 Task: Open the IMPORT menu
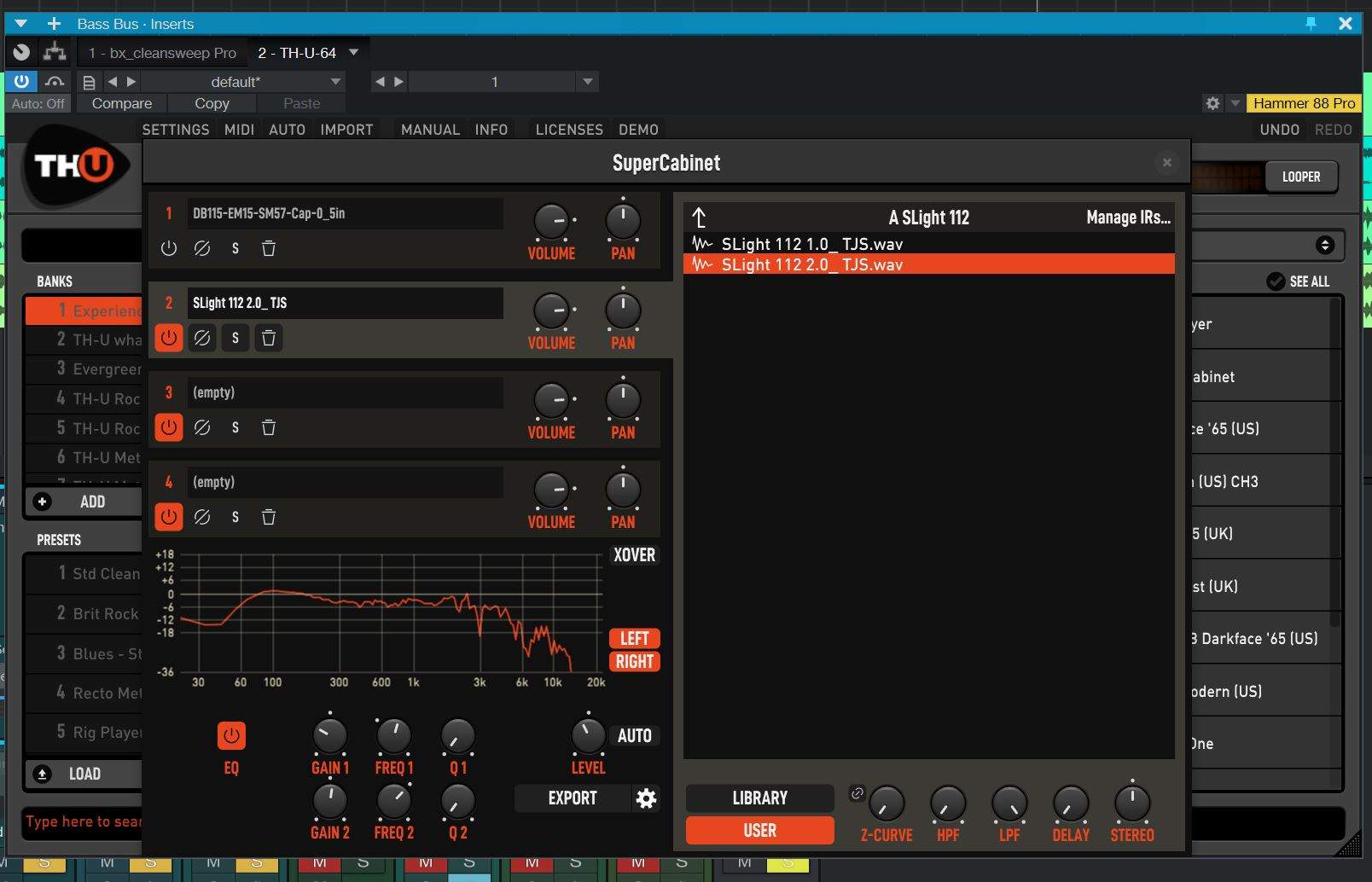point(346,130)
